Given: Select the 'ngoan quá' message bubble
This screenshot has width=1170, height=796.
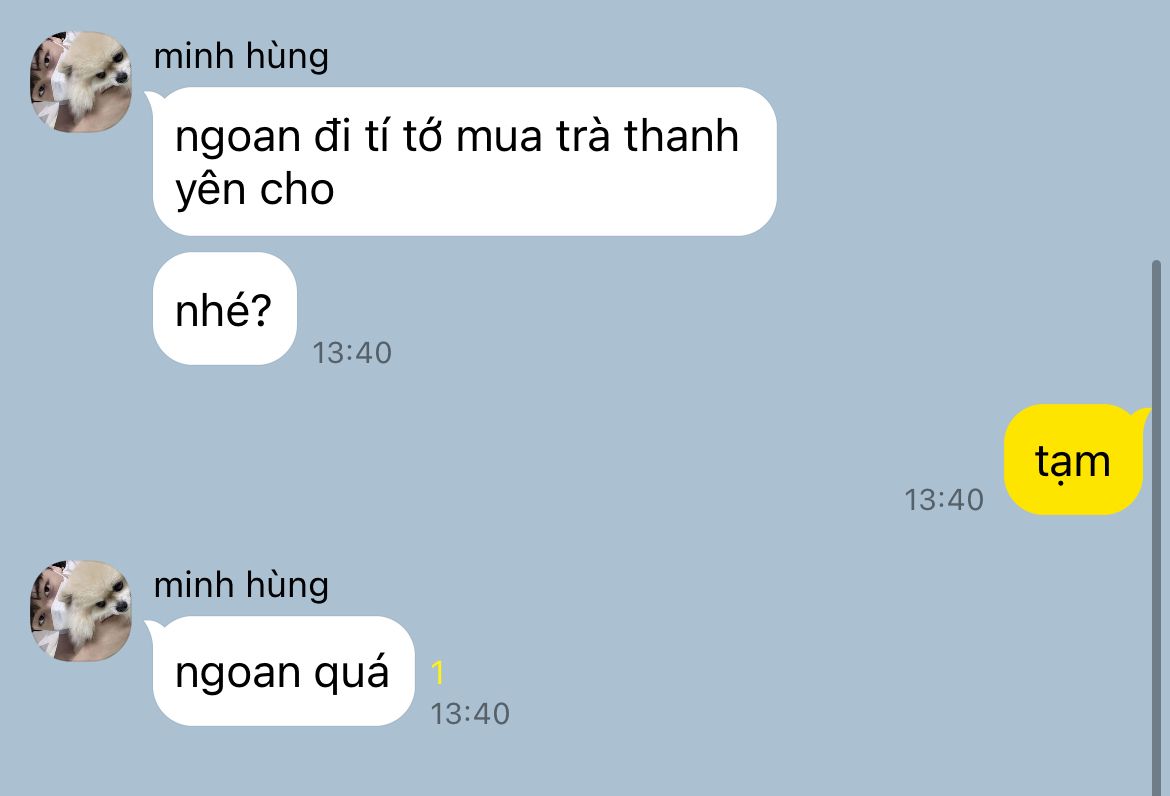Looking at the screenshot, I should (283, 671).
